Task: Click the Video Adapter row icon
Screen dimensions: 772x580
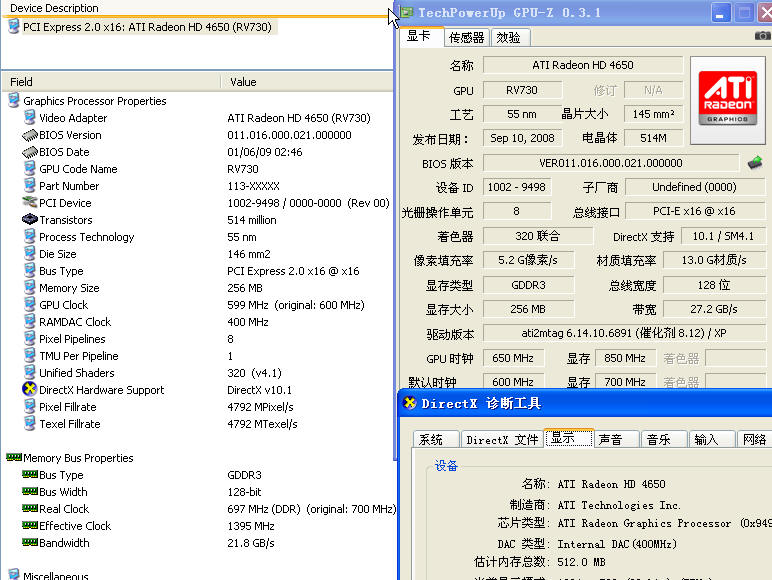Action: [30, 118]
